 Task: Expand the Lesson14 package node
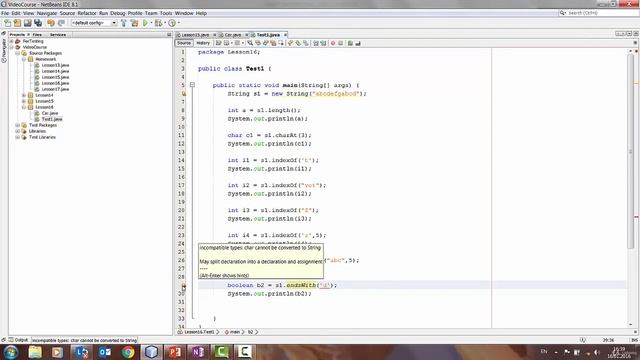(x=24, y=95)
